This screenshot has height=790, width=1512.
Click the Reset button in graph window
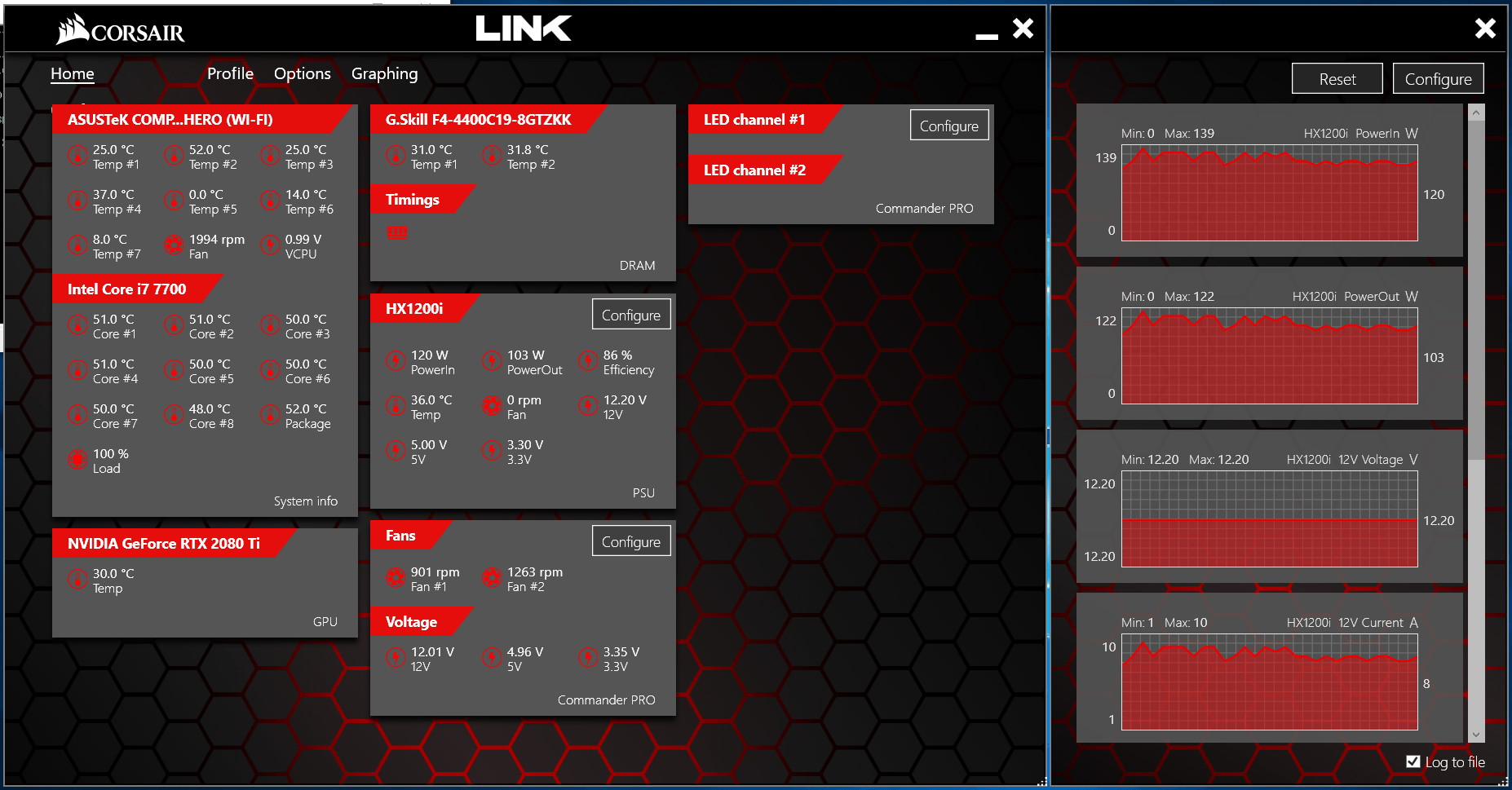coord(1337,79)
